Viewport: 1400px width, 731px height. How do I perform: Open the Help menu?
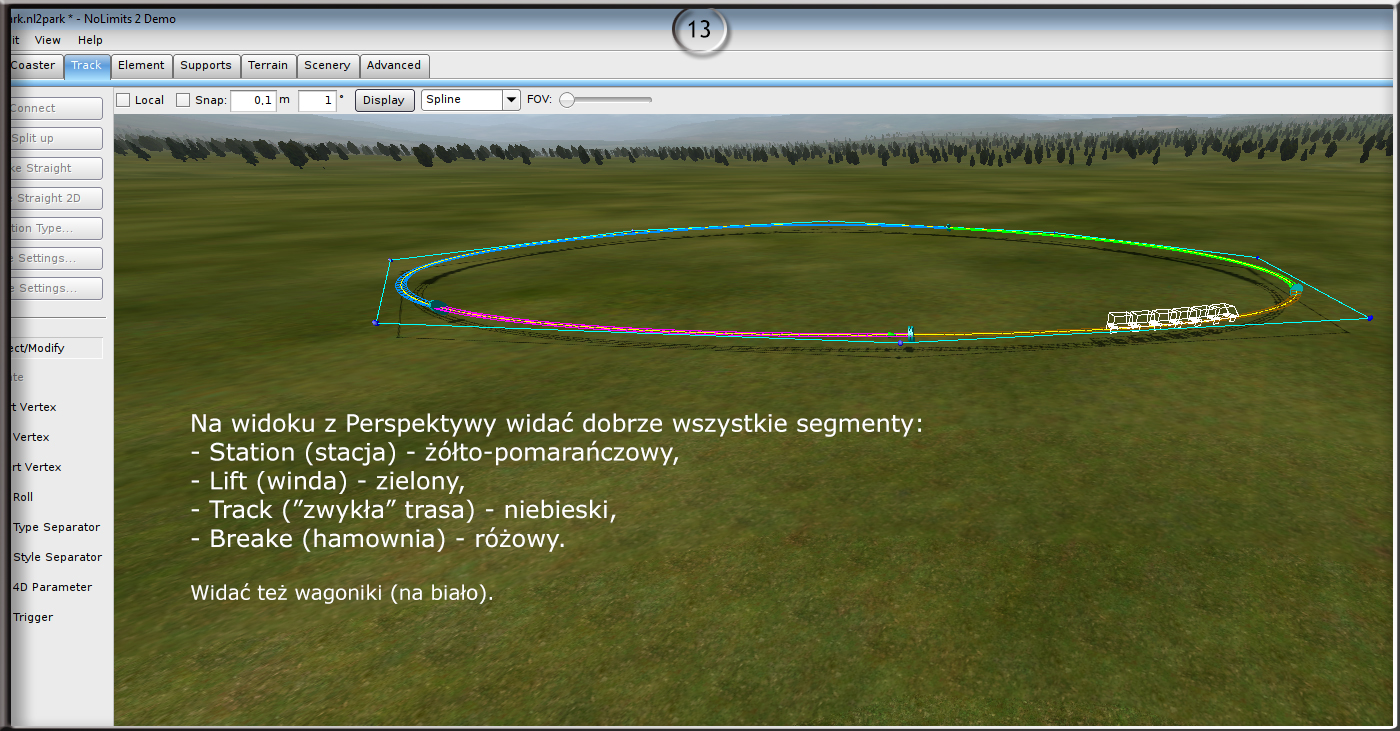click(x=90, y=40)
